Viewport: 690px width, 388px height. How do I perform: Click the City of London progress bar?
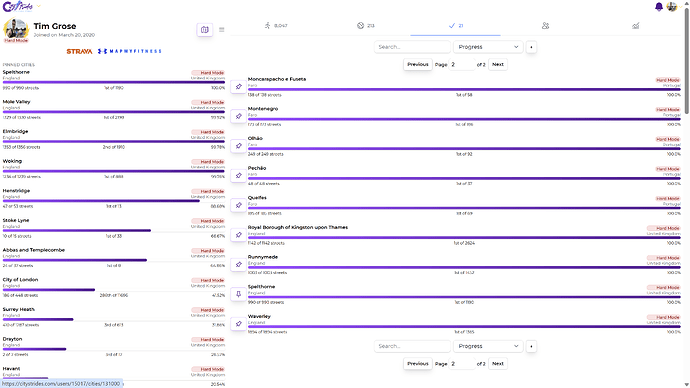click(114, 290)
